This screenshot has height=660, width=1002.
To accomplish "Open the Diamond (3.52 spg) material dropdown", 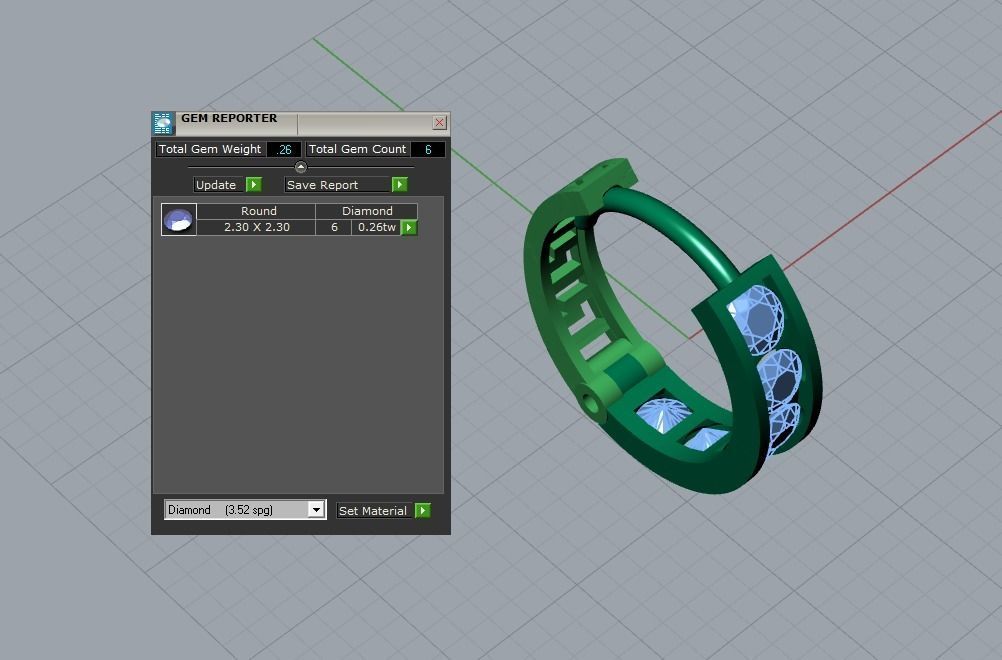I will tap(245, 510).
